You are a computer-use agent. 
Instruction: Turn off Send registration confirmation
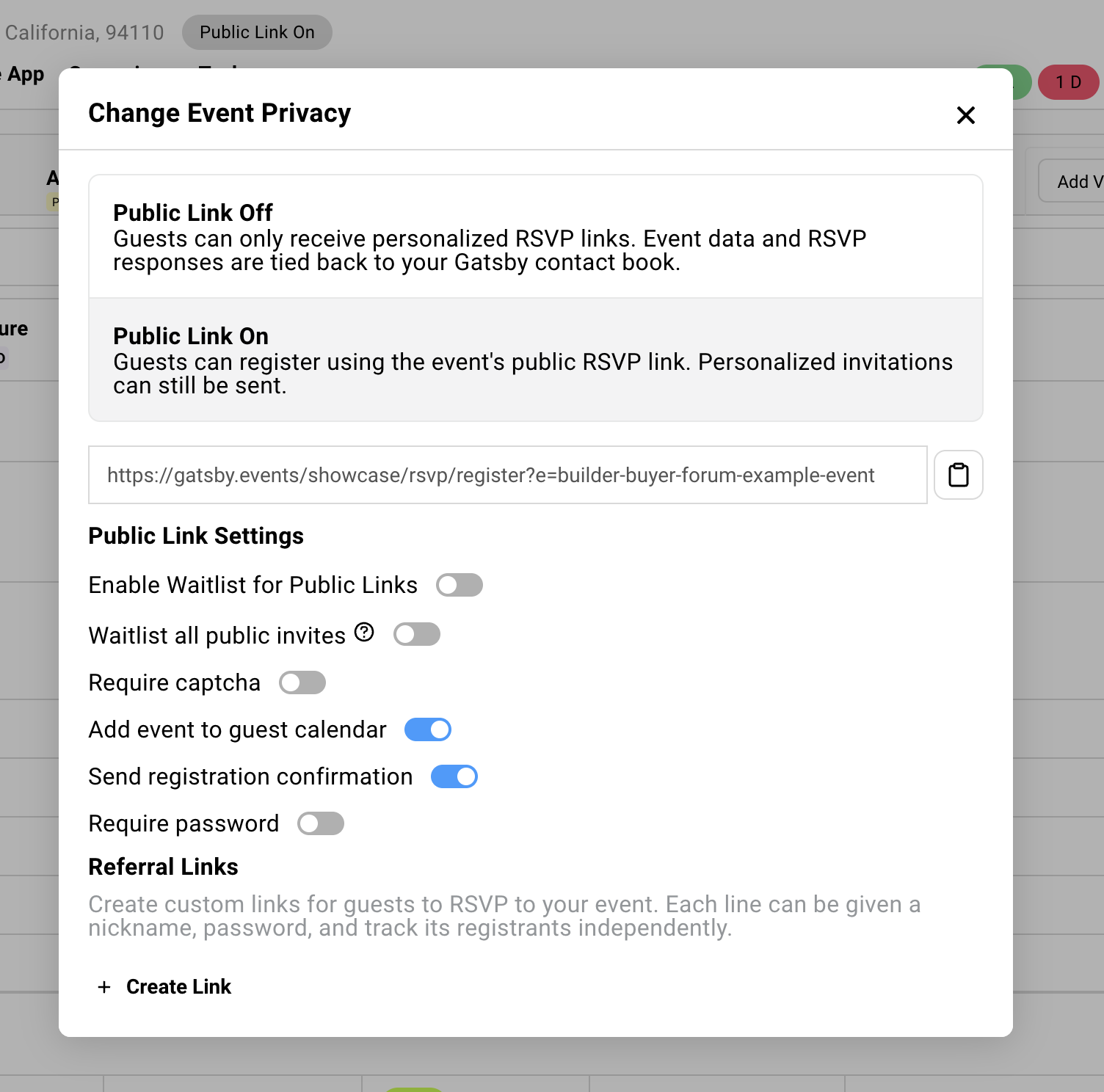(x=454, y=776)
